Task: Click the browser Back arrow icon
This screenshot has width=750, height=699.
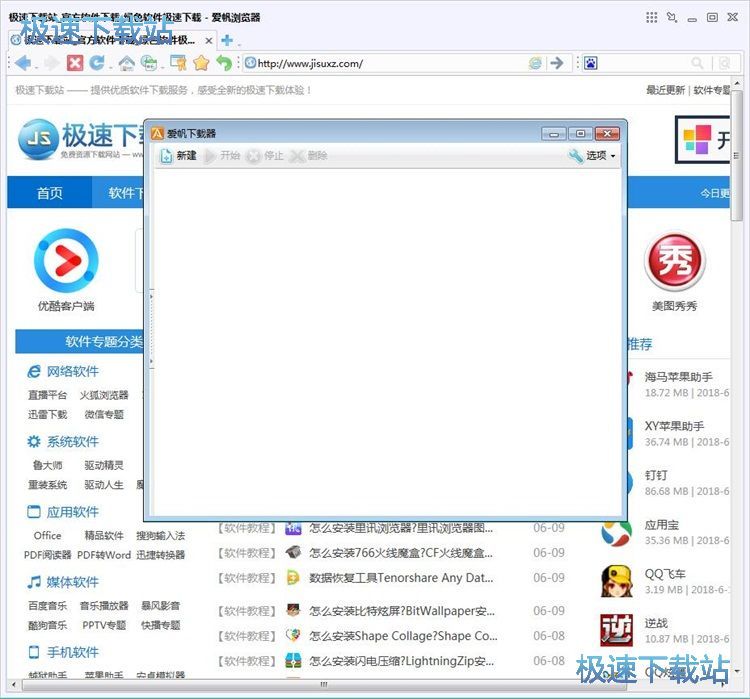Action: tap(22, 63)
